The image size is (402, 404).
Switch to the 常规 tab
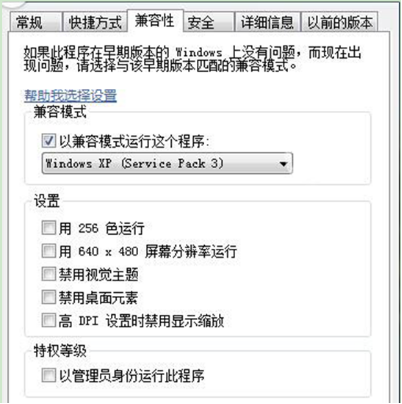(x=36, y=22)
